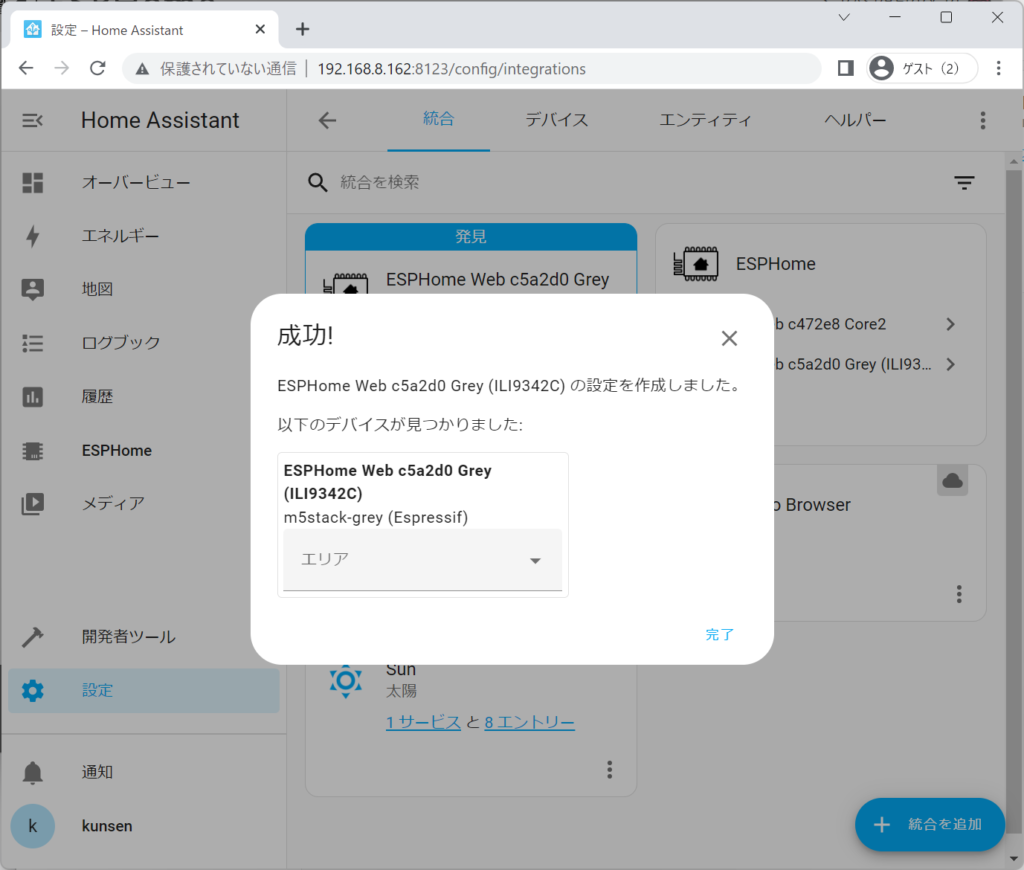1024x870 pixels.
Task: Switch to the エンティティ (Entities) tab
Action: click(x=705, y=120)
